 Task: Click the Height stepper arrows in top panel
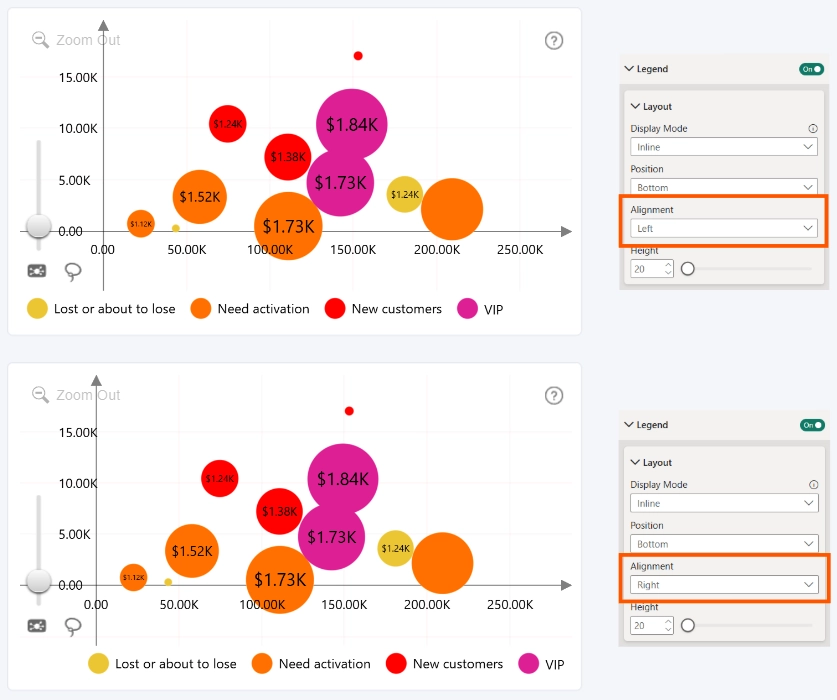(x=668, y=269)
